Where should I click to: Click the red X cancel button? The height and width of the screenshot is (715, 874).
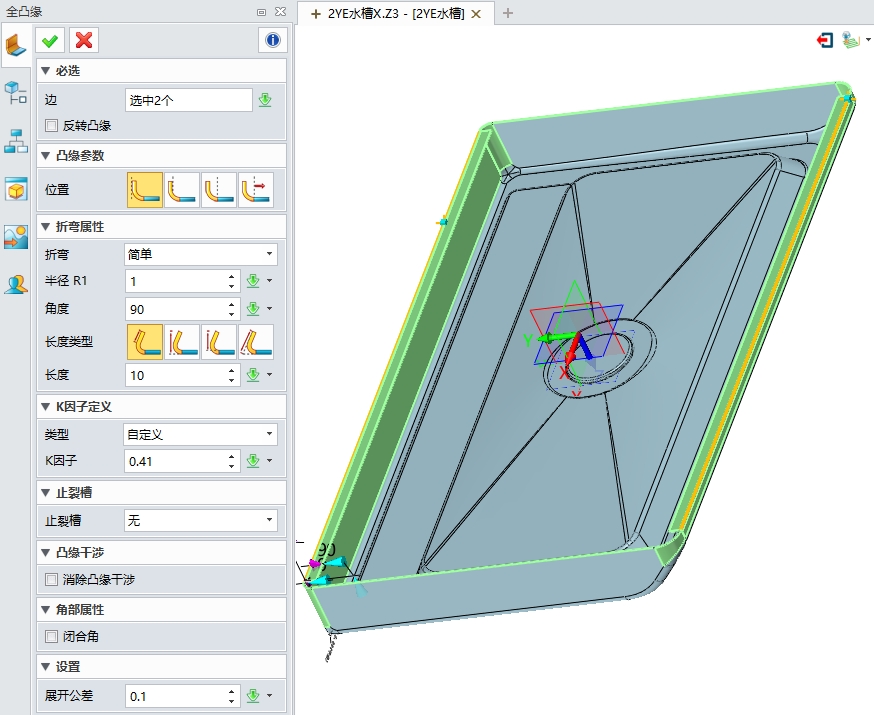click(84, 40)
